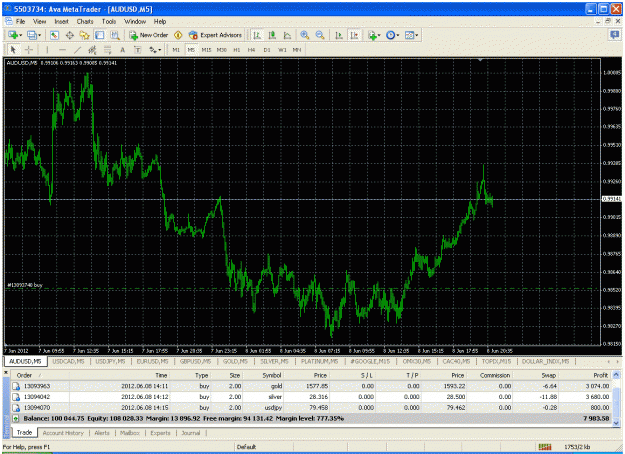The image size is (625, 454).
Task: Open the Insert menu
Action: pyautogui.click(x=61, y=22)
